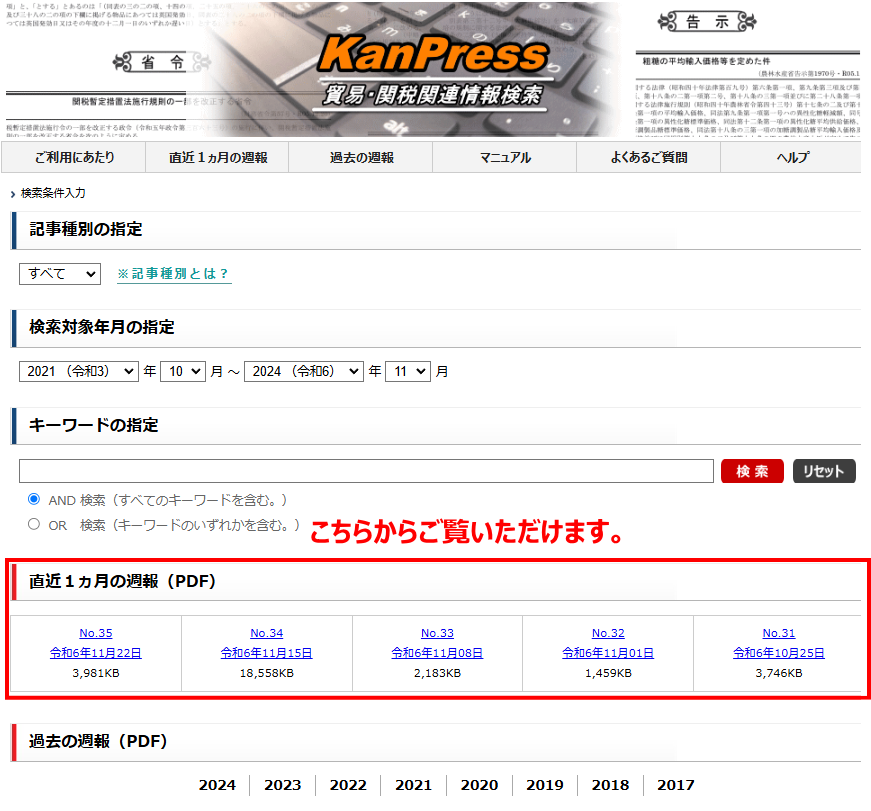Open the ヘルプ navigation item
The image size is (871, 811).
tap(792, 157)
